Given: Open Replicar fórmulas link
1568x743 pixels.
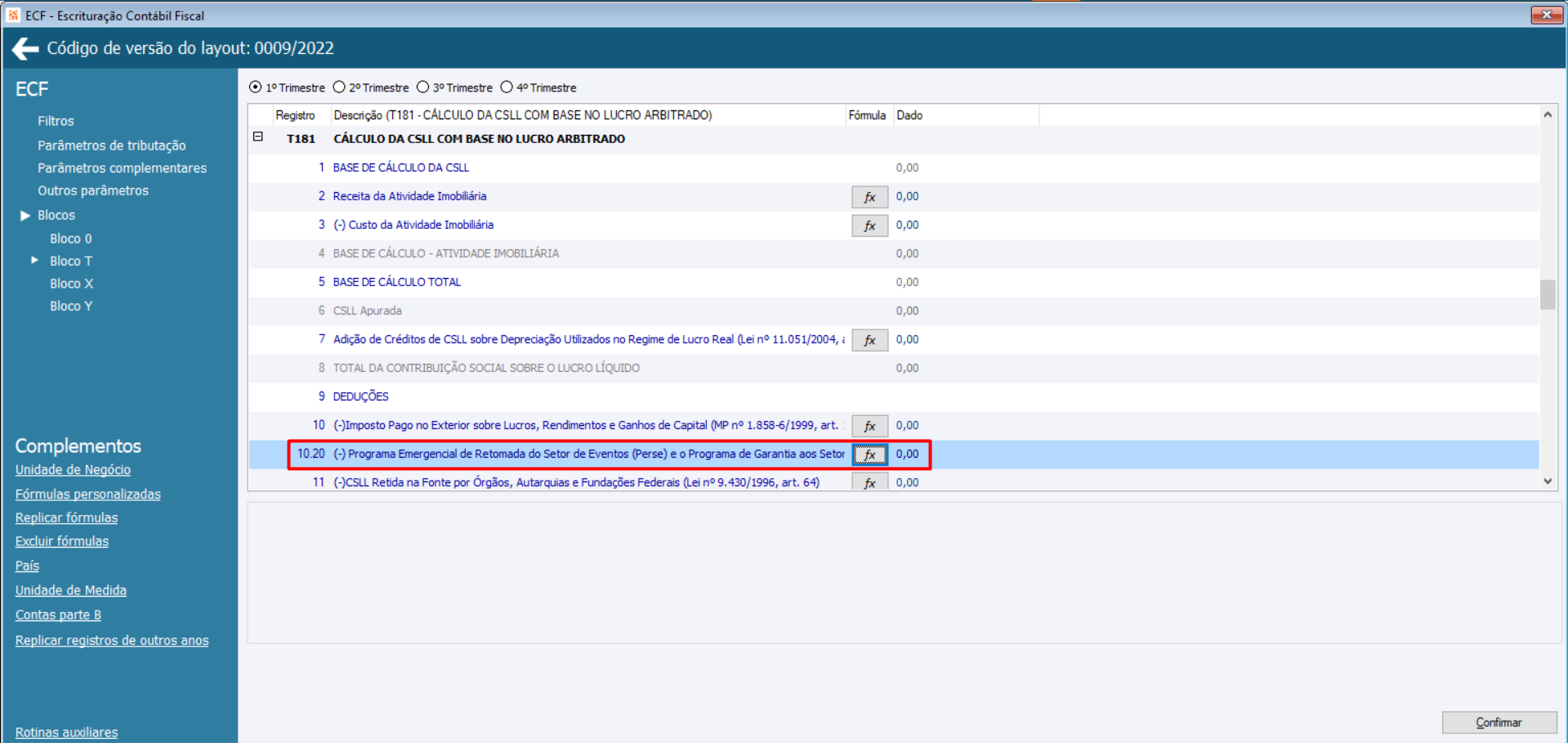Looking at the screenshot, I should [66, 517].
